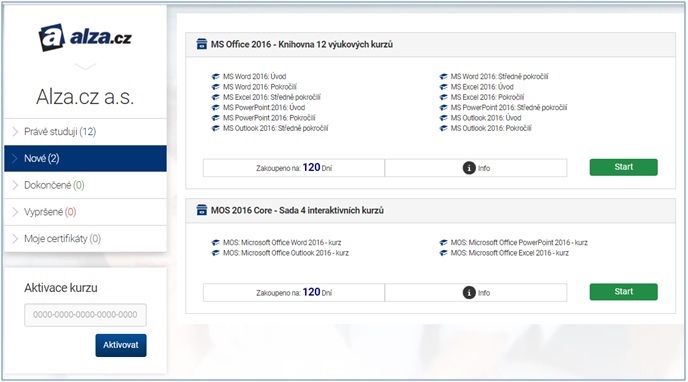Click MOS: Microsoft Office PowerPoint 2016 - kurz

click(519, 243)
